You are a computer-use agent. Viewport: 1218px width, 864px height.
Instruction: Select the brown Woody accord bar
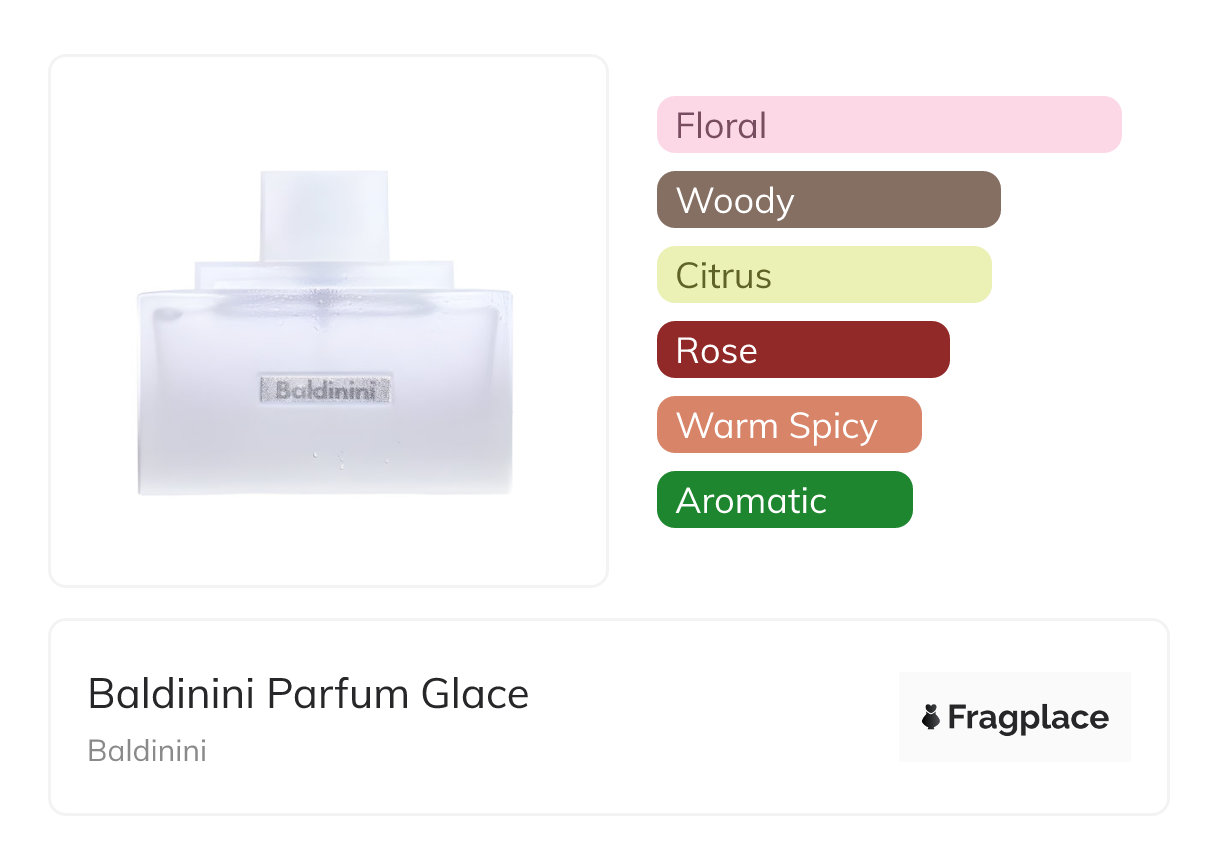point(828,200)
